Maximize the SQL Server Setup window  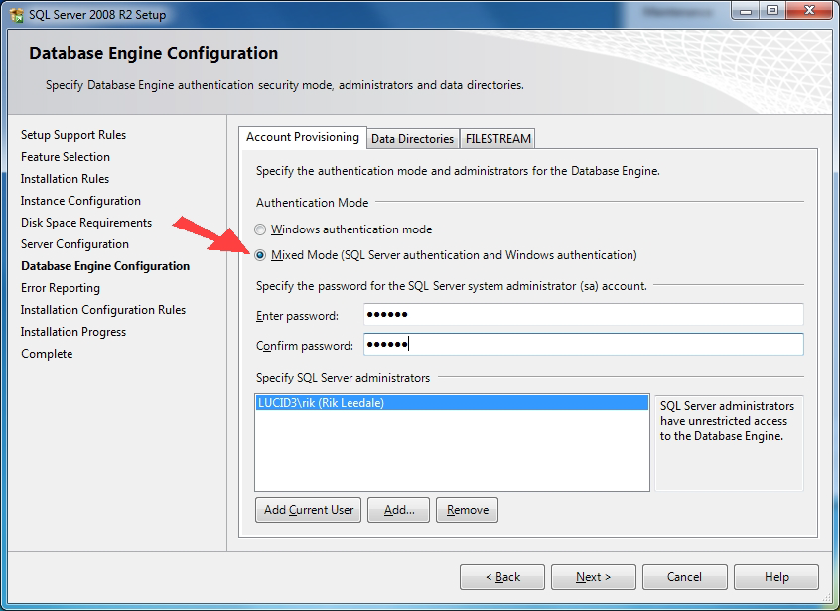772,11
